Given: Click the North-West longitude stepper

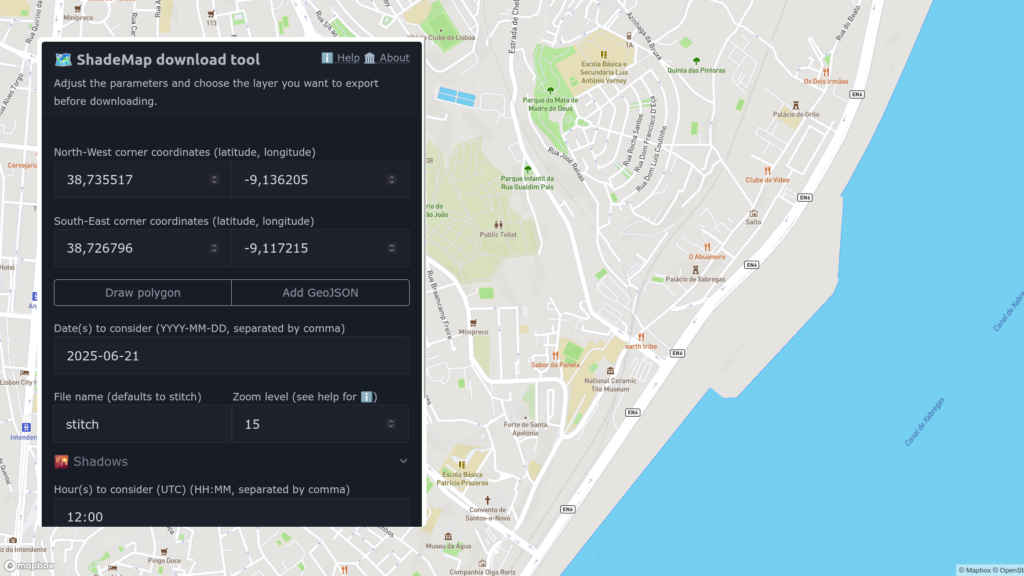Looking at the screenshot, I should 392,180.
